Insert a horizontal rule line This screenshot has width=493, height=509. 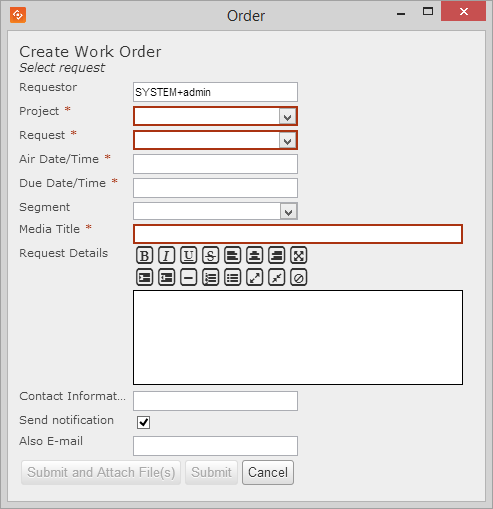[x=188, y=278]
